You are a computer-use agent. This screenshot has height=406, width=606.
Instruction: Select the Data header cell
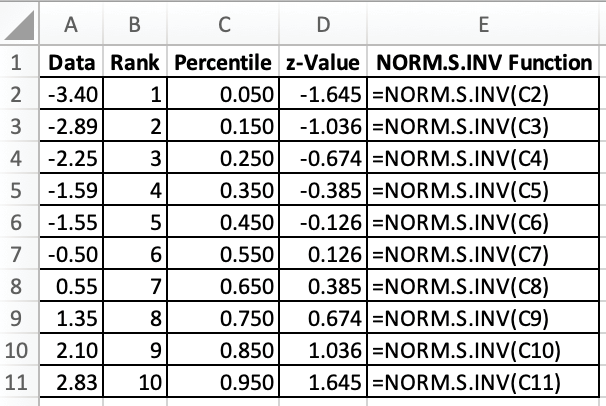tap(71, 63)
